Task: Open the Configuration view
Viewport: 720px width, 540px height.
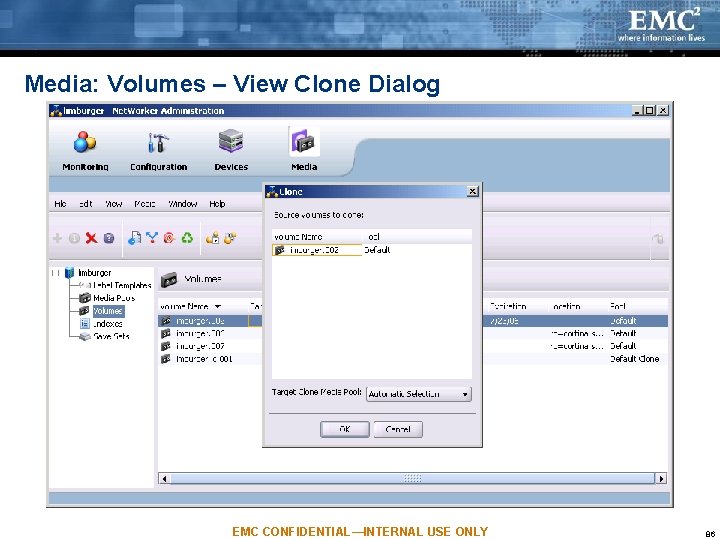Action: click(x=158, y=151)
